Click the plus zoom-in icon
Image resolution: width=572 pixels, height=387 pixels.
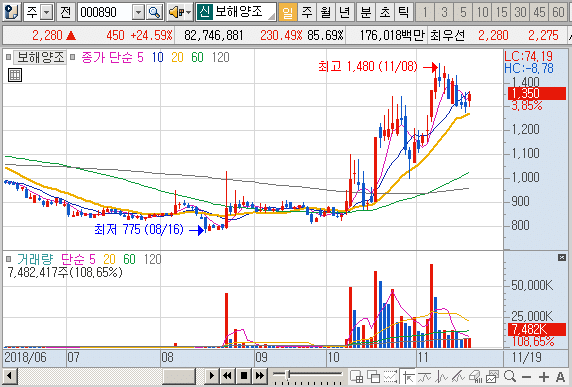[x=544, y=376]
